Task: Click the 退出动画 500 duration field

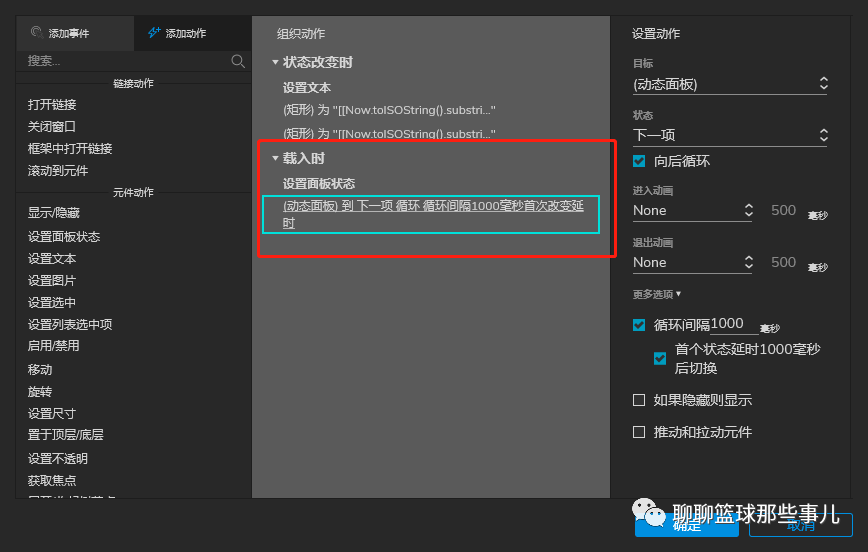Action: pos(783,262)
